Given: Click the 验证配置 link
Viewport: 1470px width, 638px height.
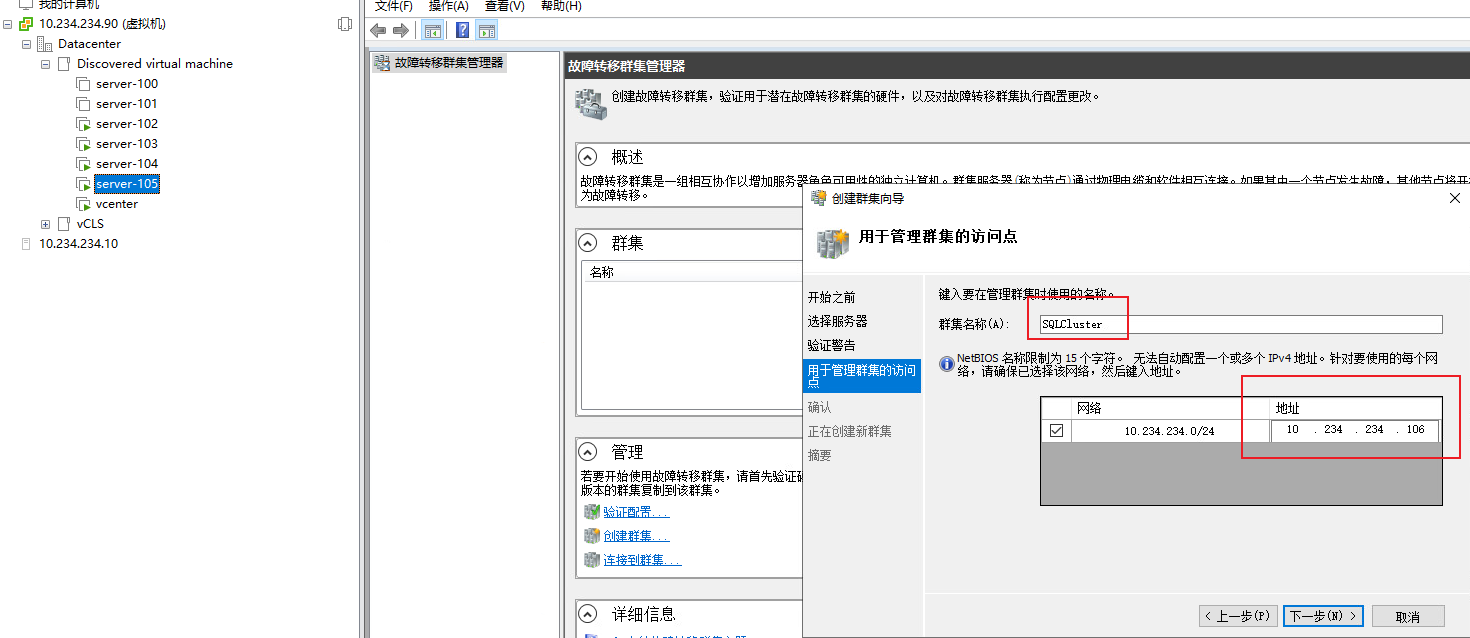Looking at the screenshot, I should (636, 512).
